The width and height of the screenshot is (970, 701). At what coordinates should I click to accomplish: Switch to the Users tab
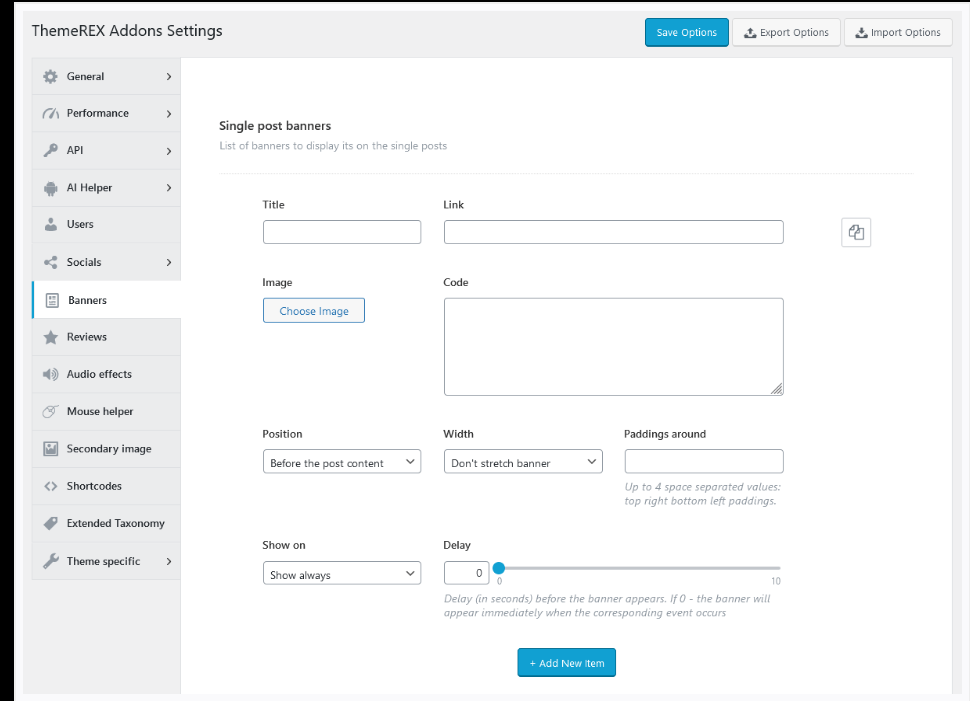point(106,225)
